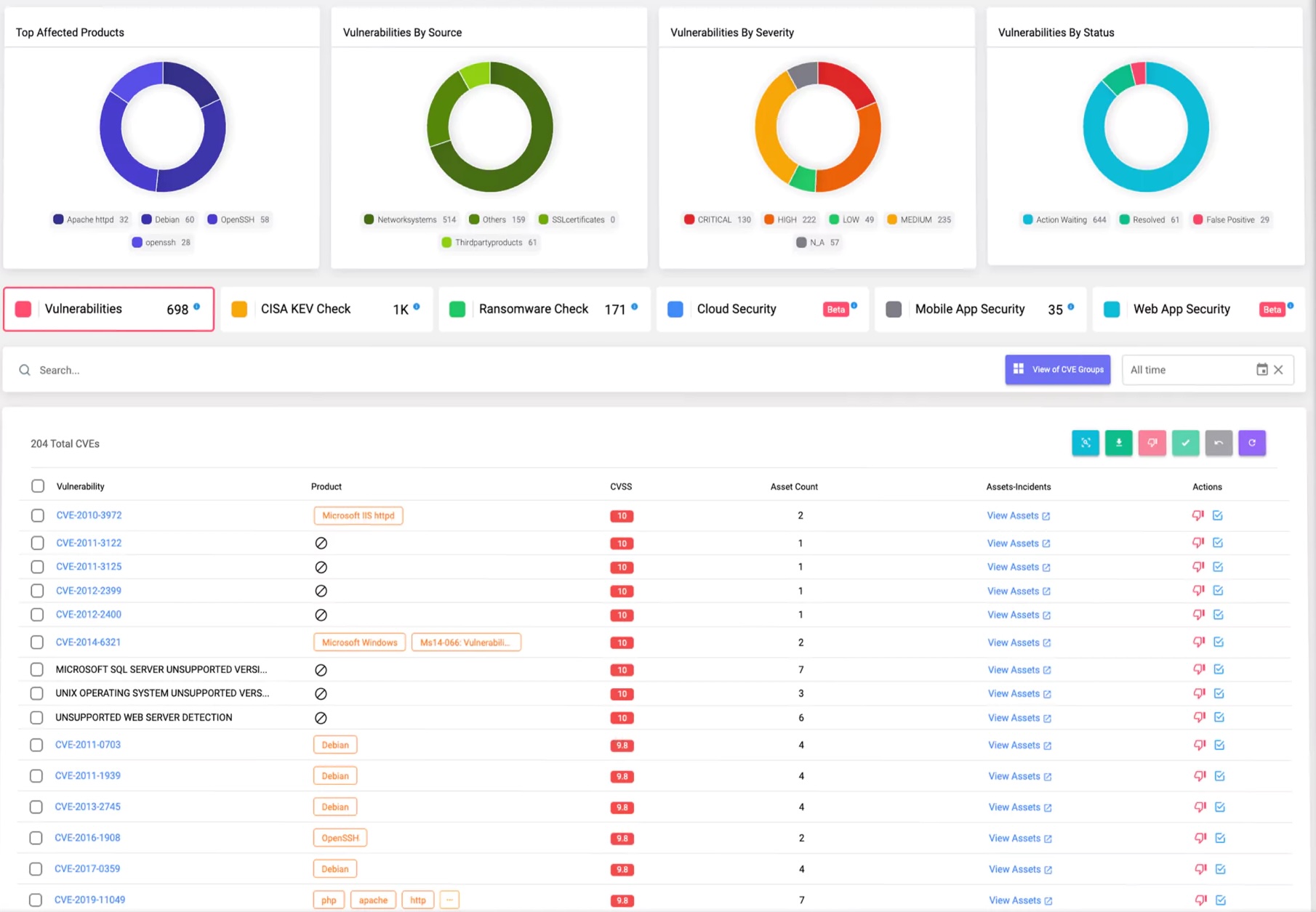Check the box for CVE-2012-2399
Screen dimensions: 1316x912
pos(37,591)
